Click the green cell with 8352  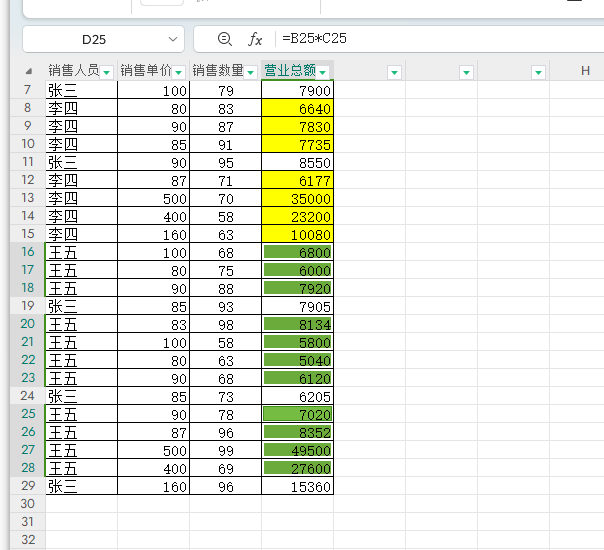tap(297, 432)
